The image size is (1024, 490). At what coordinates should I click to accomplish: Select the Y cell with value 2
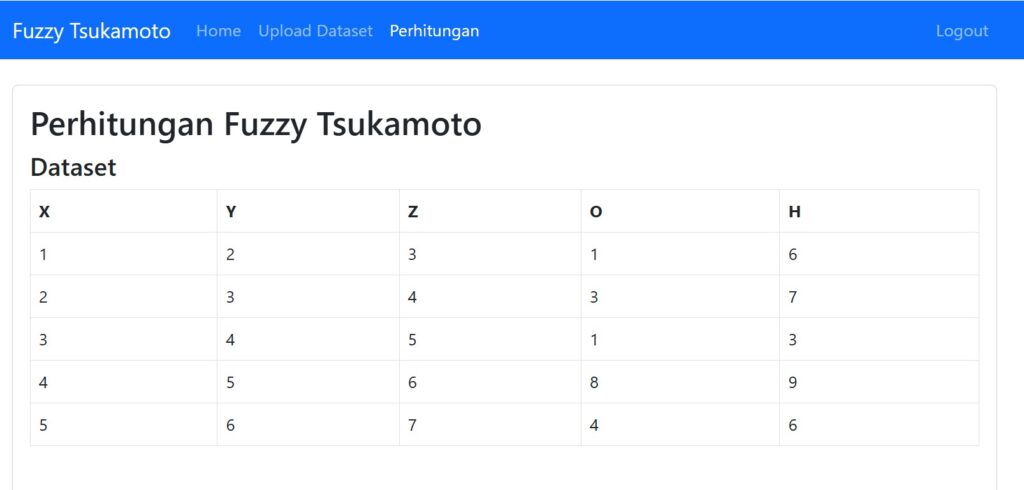[x=308, y=254]
